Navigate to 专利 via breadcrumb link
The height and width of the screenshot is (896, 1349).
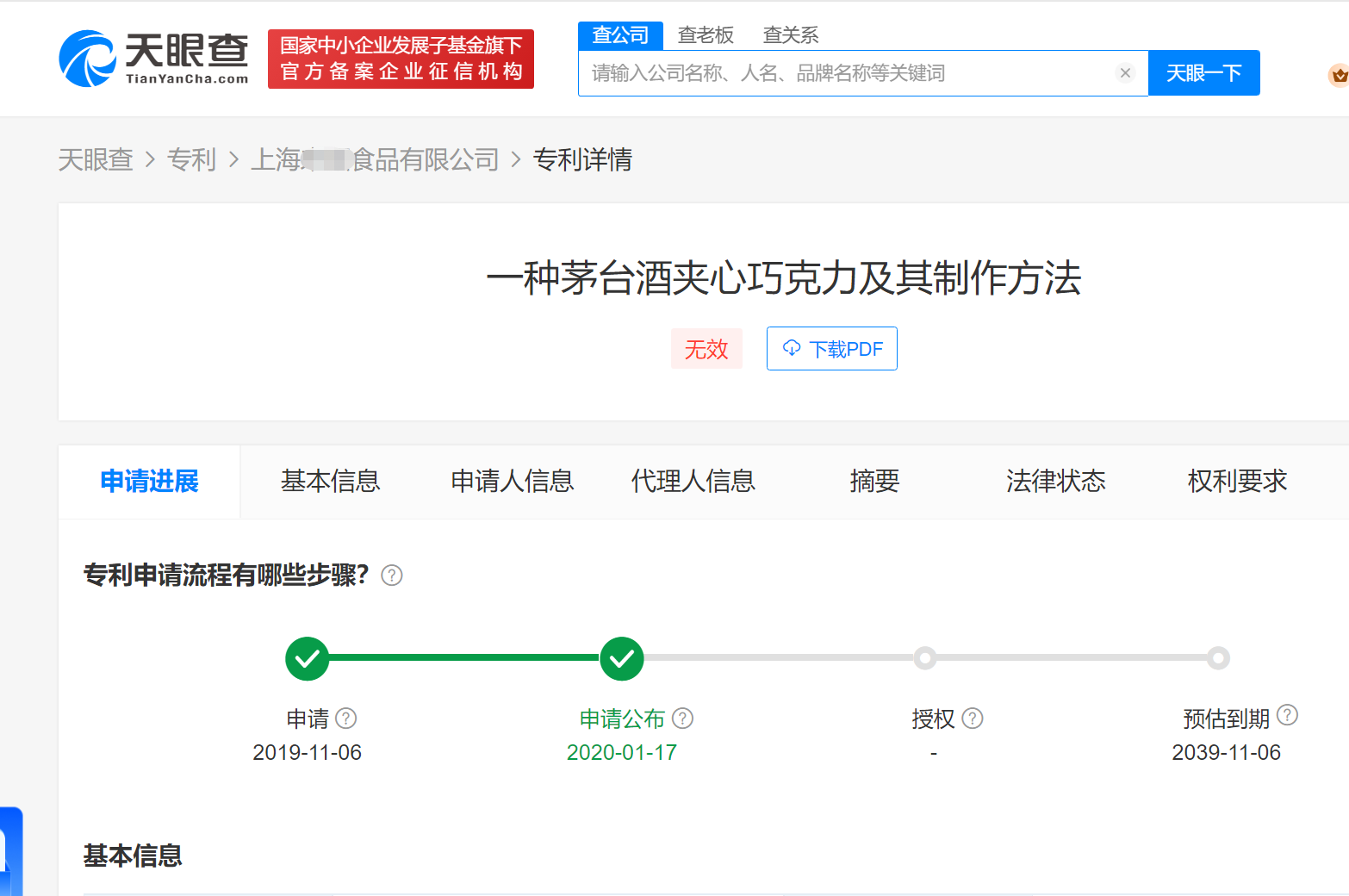[x=192, y=160]
